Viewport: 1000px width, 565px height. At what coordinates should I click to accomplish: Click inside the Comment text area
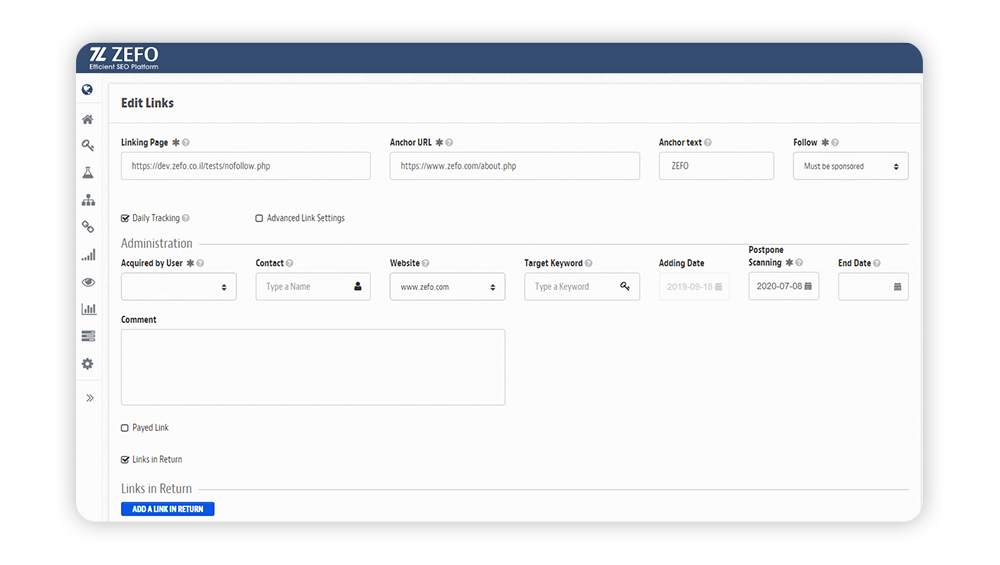click(313, 367)
